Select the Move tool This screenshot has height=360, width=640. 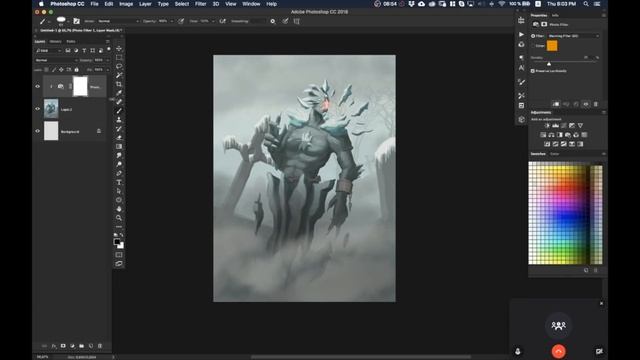point(119,49)
